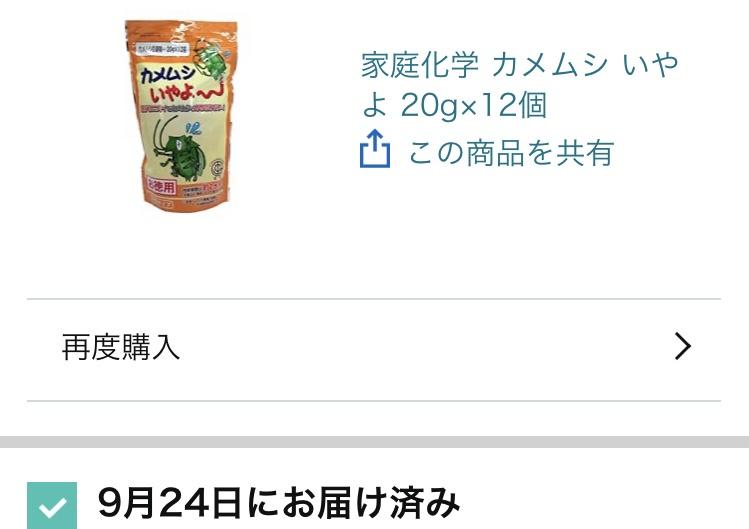This screenshot has width=749, height=529.
Task: Click the 9月24日 delivery date text
Action: click(x=169, y=502)
